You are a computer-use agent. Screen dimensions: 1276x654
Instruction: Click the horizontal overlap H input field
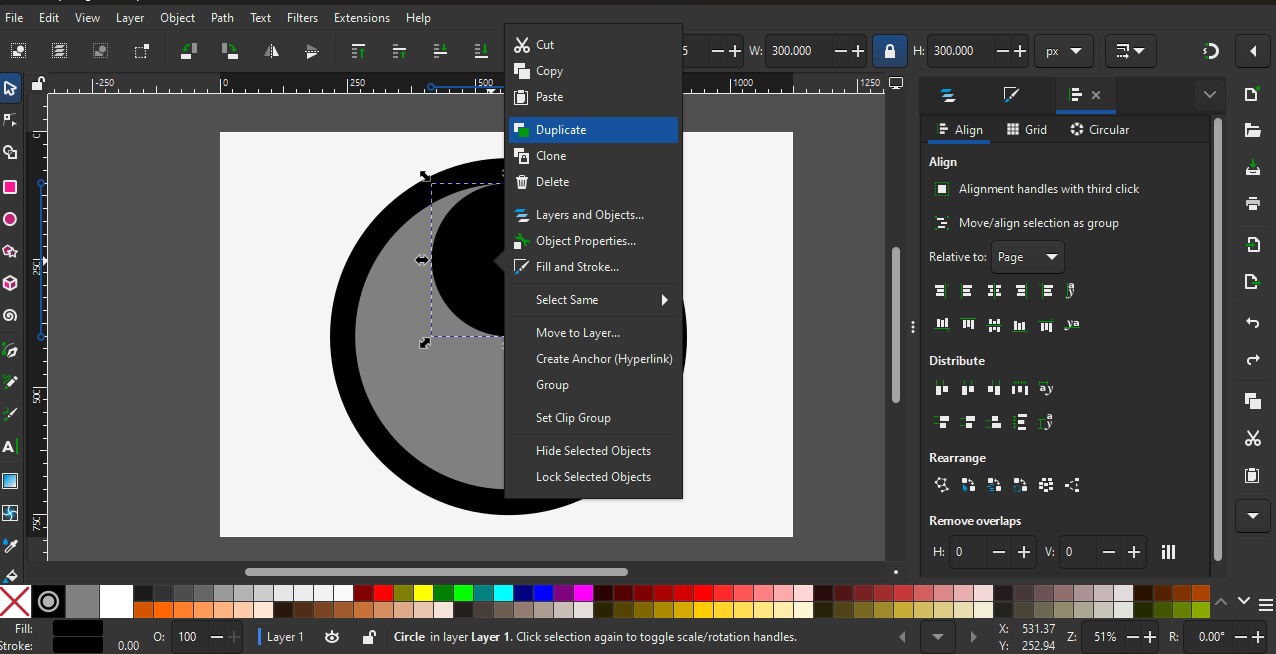click(968, 552)
